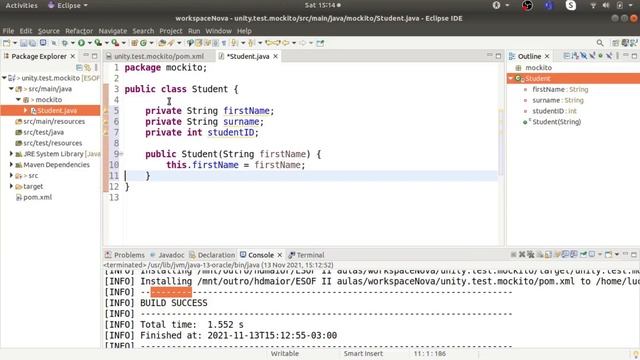Click the Run Last Tool icon with red toolbox

click(x=115, y=43)
